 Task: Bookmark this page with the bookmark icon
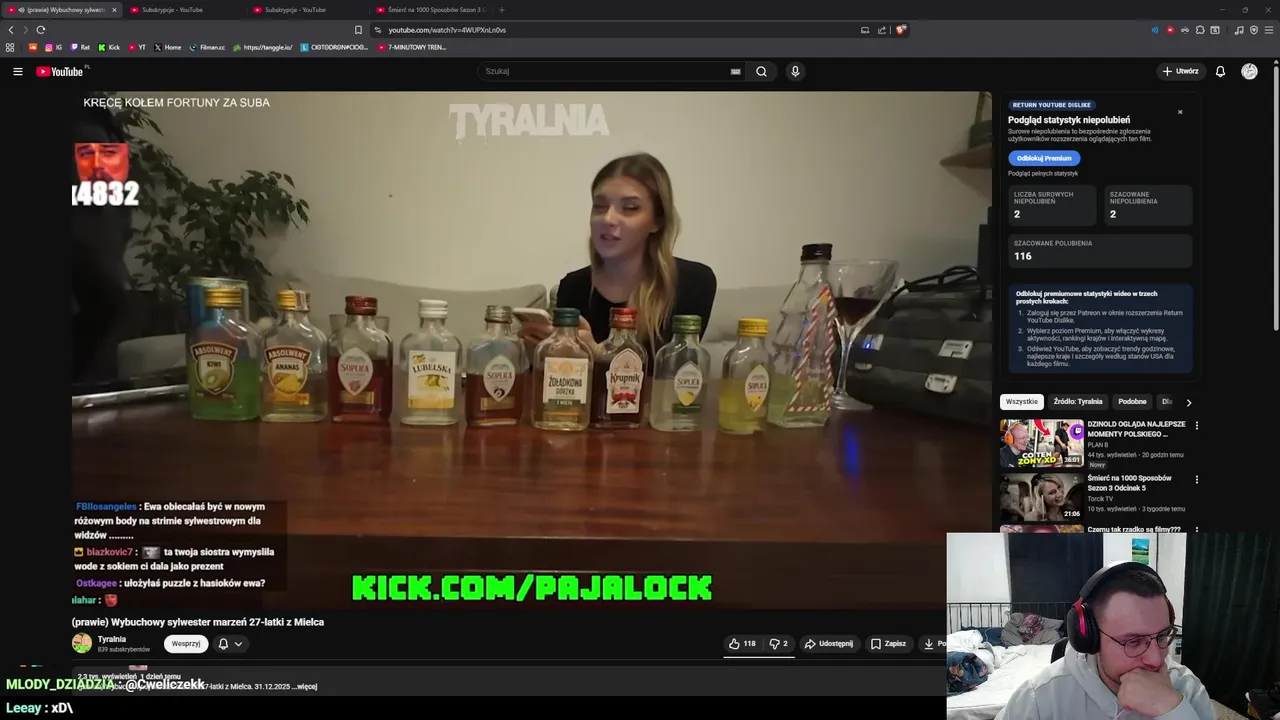click(x=358, y=30)
